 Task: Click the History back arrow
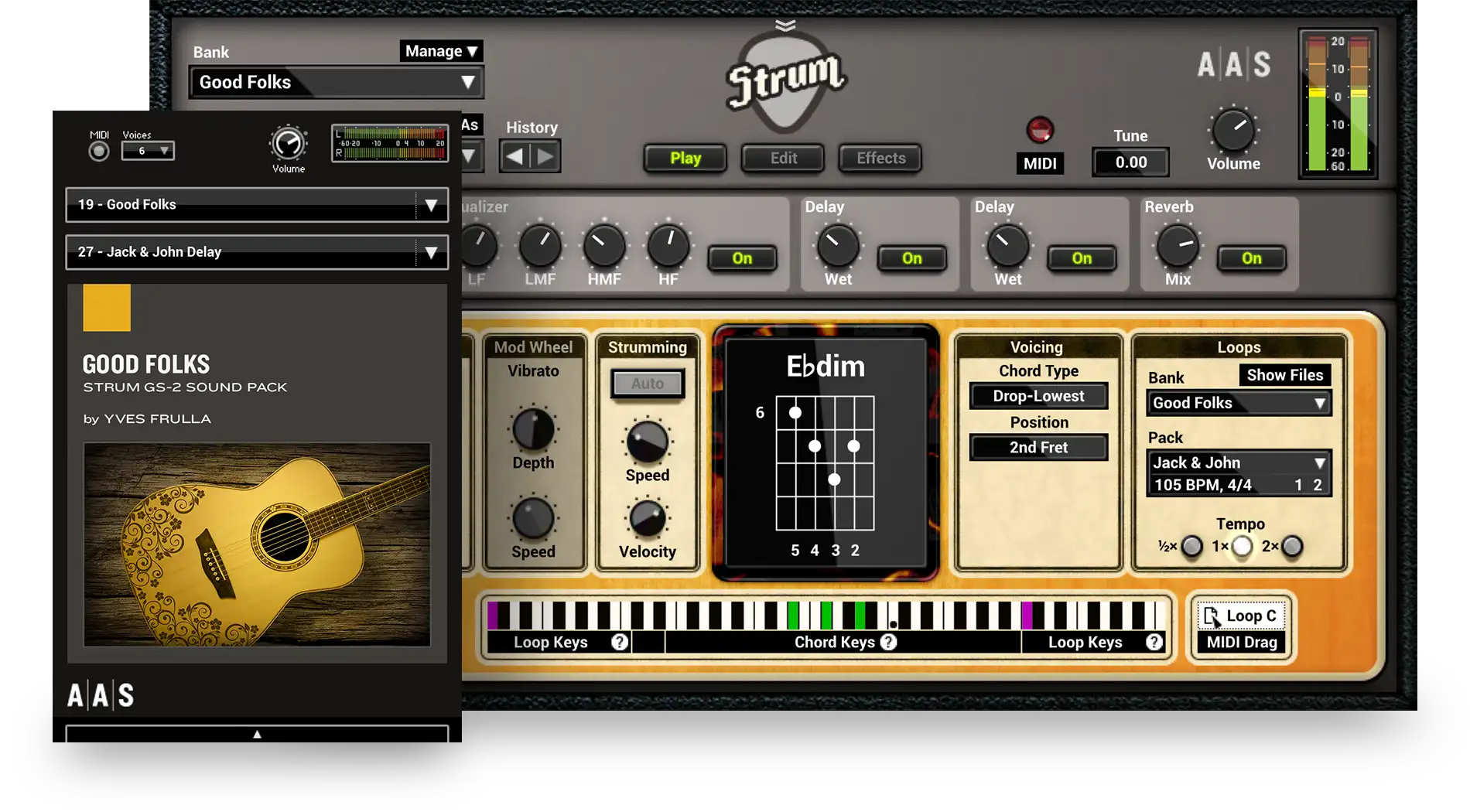(x=514, y=157)
